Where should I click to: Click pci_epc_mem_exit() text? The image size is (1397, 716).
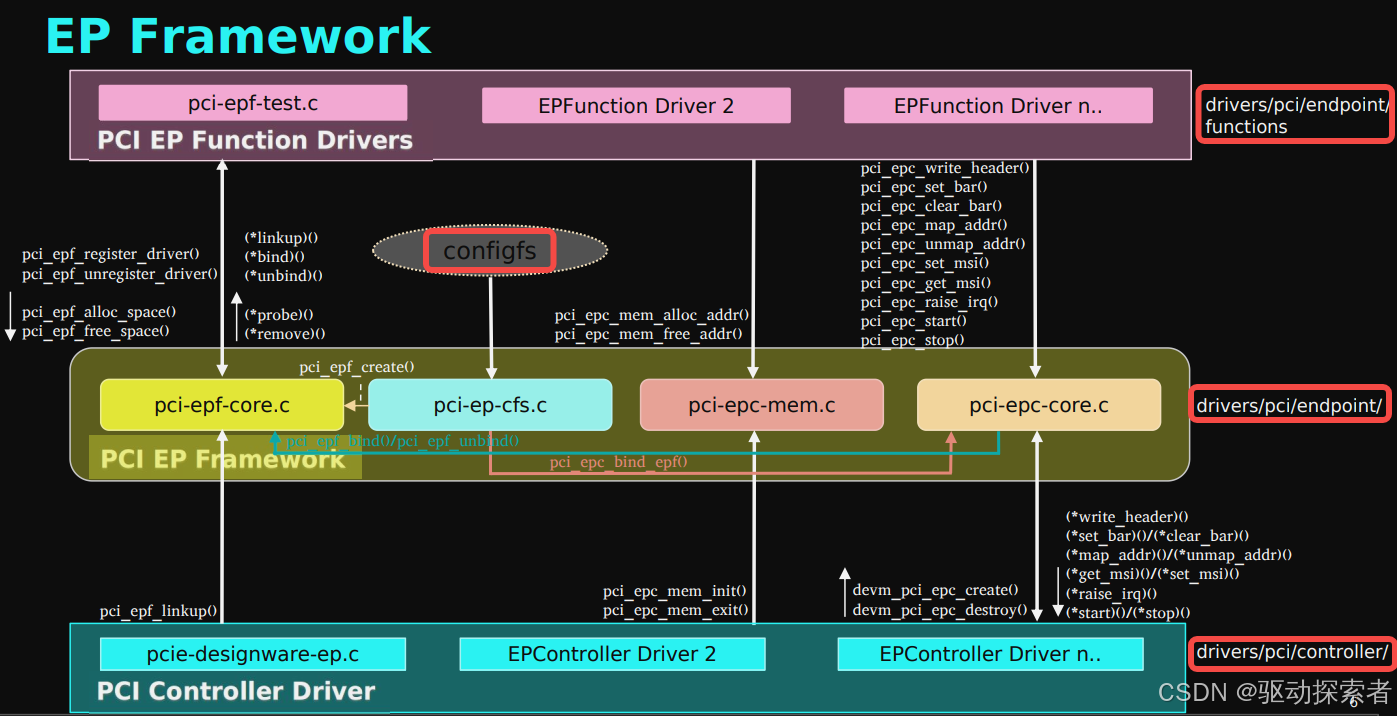pyautogui.click(x=675, y=610)
